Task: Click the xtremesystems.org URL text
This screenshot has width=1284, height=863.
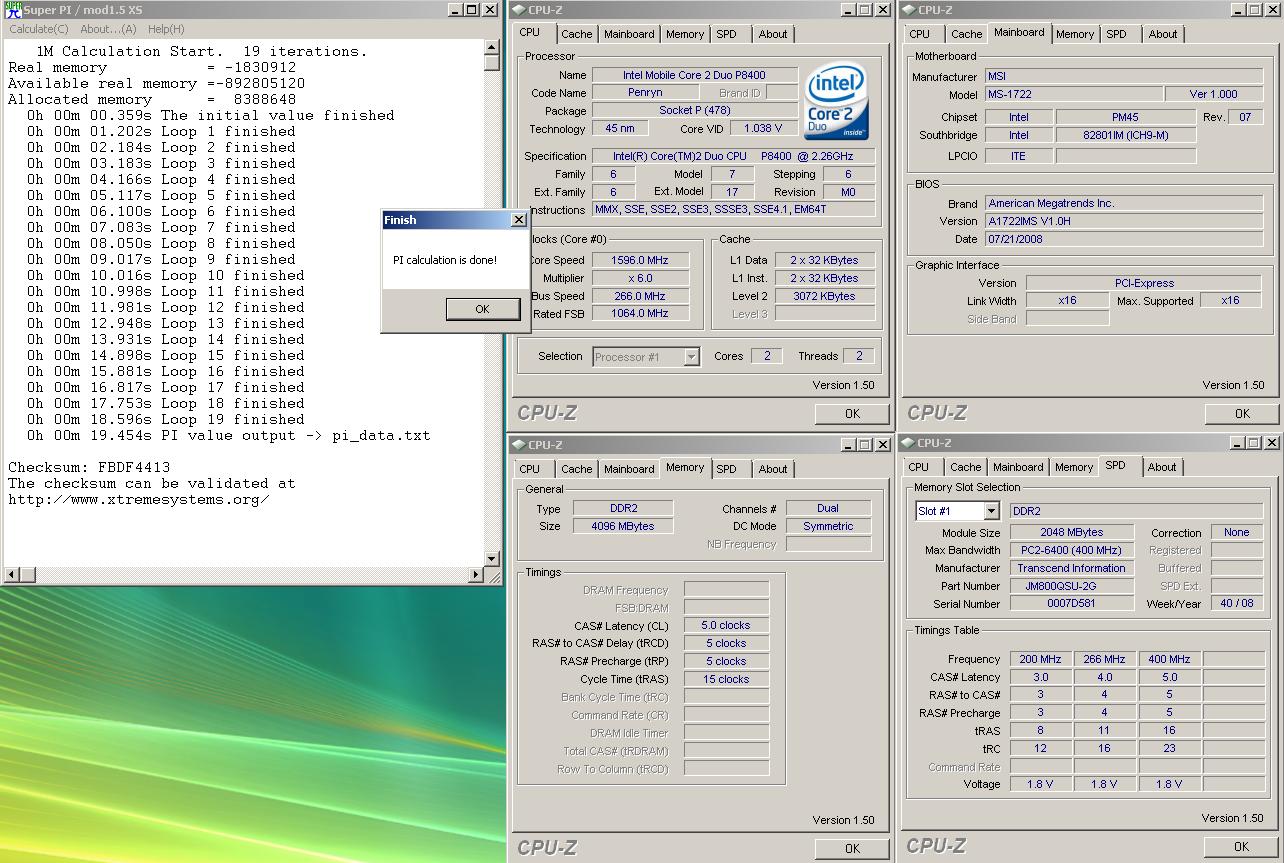Action: [x=139, y=499]
